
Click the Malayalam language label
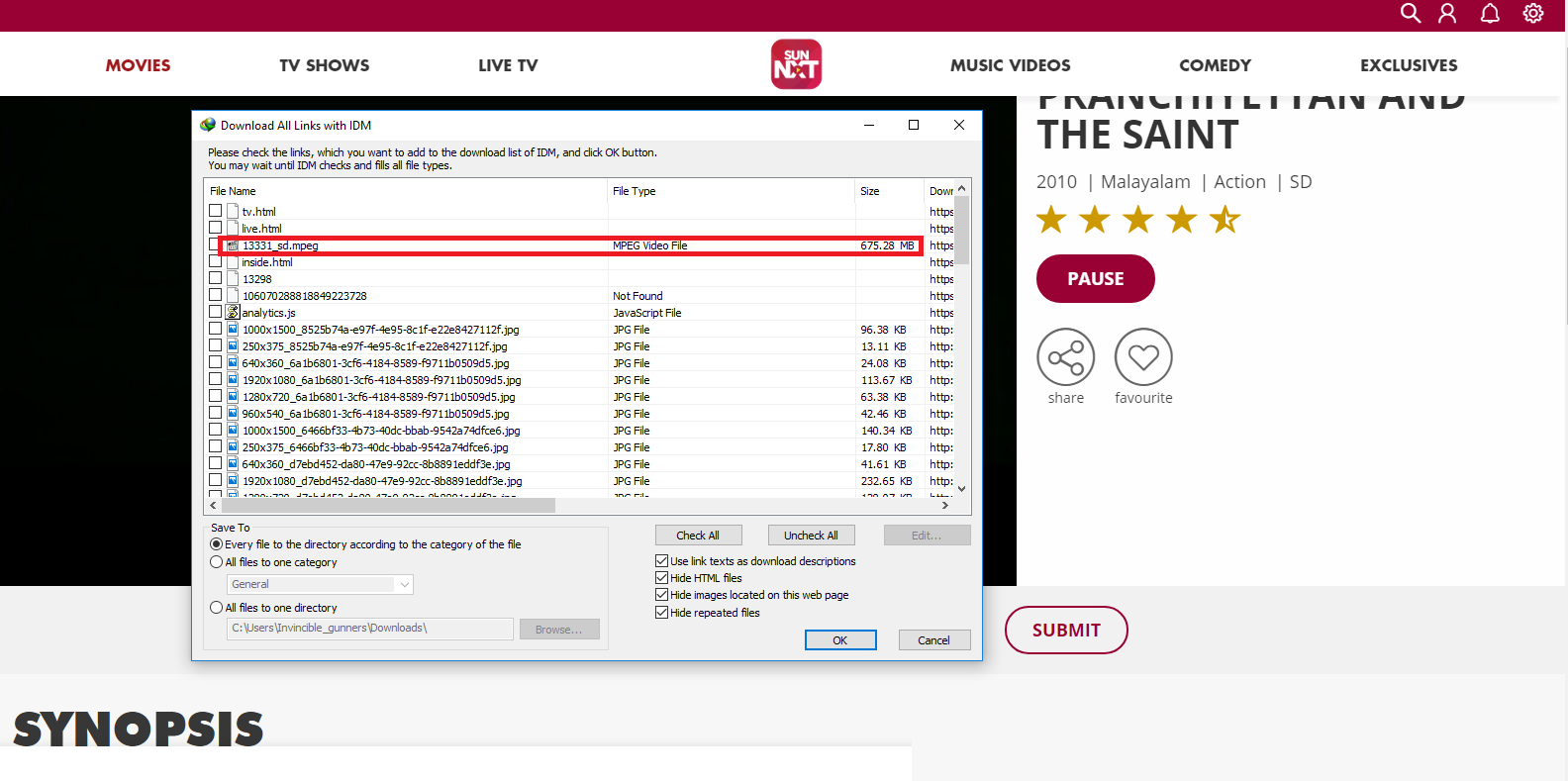coord(1145,182)
